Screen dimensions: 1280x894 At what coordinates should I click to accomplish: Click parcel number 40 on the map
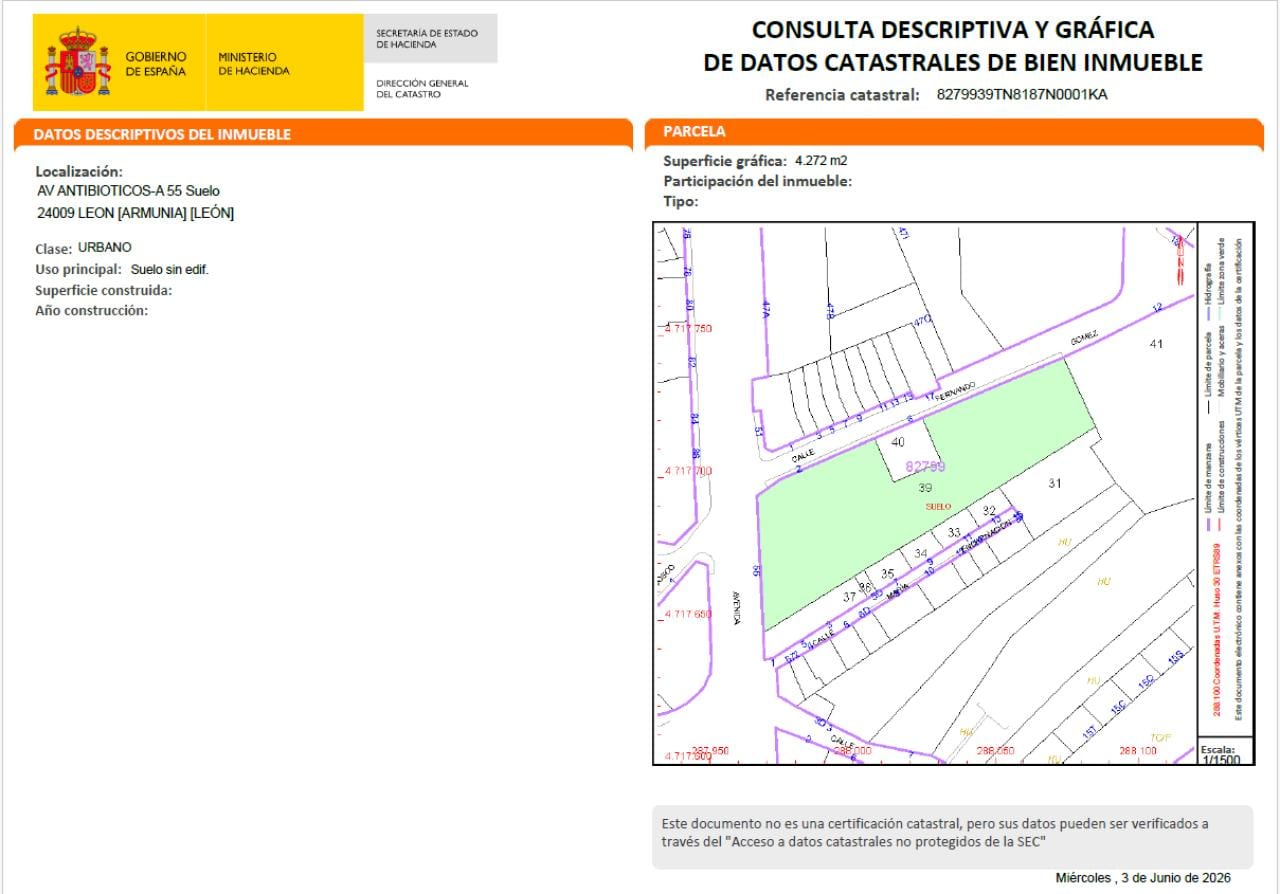[897, 442]
